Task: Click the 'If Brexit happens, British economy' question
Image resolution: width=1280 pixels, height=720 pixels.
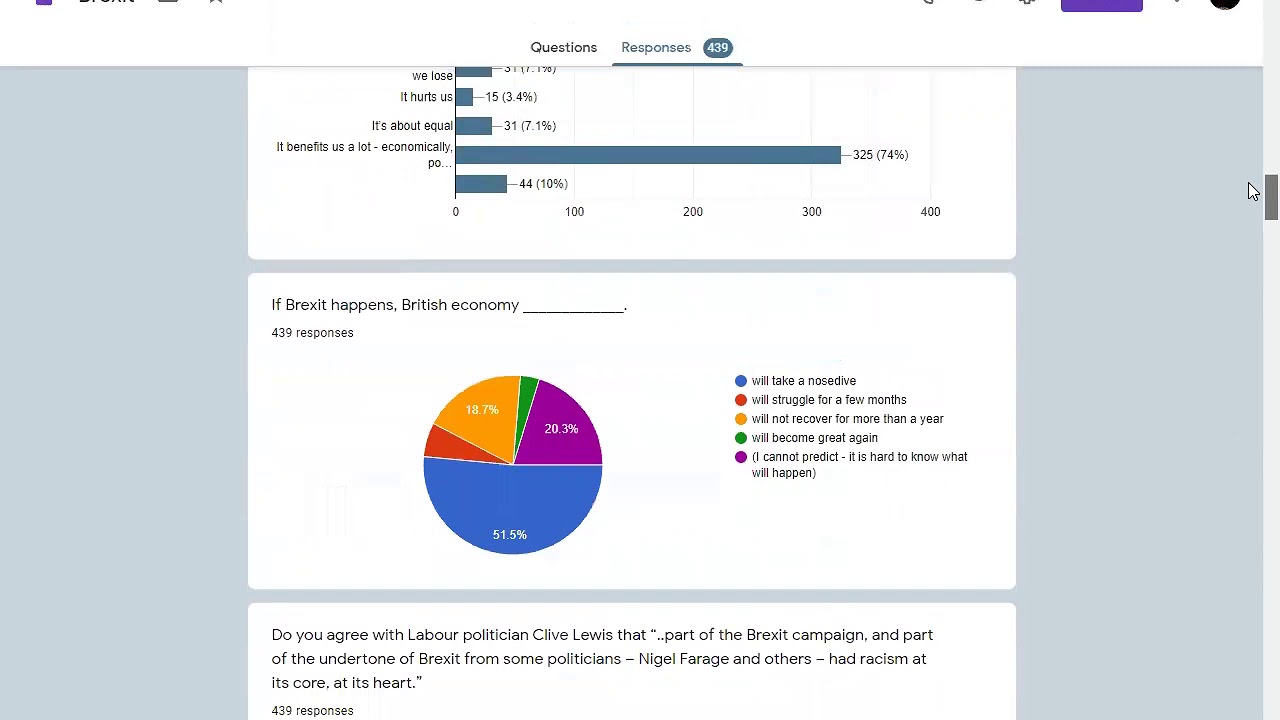Action: [449, 305]
